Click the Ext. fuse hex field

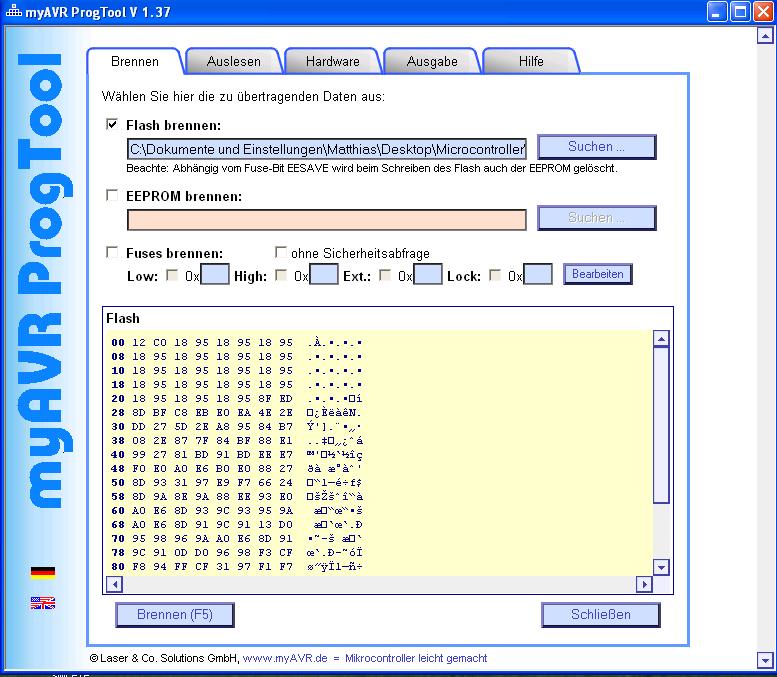coord(428,274)
